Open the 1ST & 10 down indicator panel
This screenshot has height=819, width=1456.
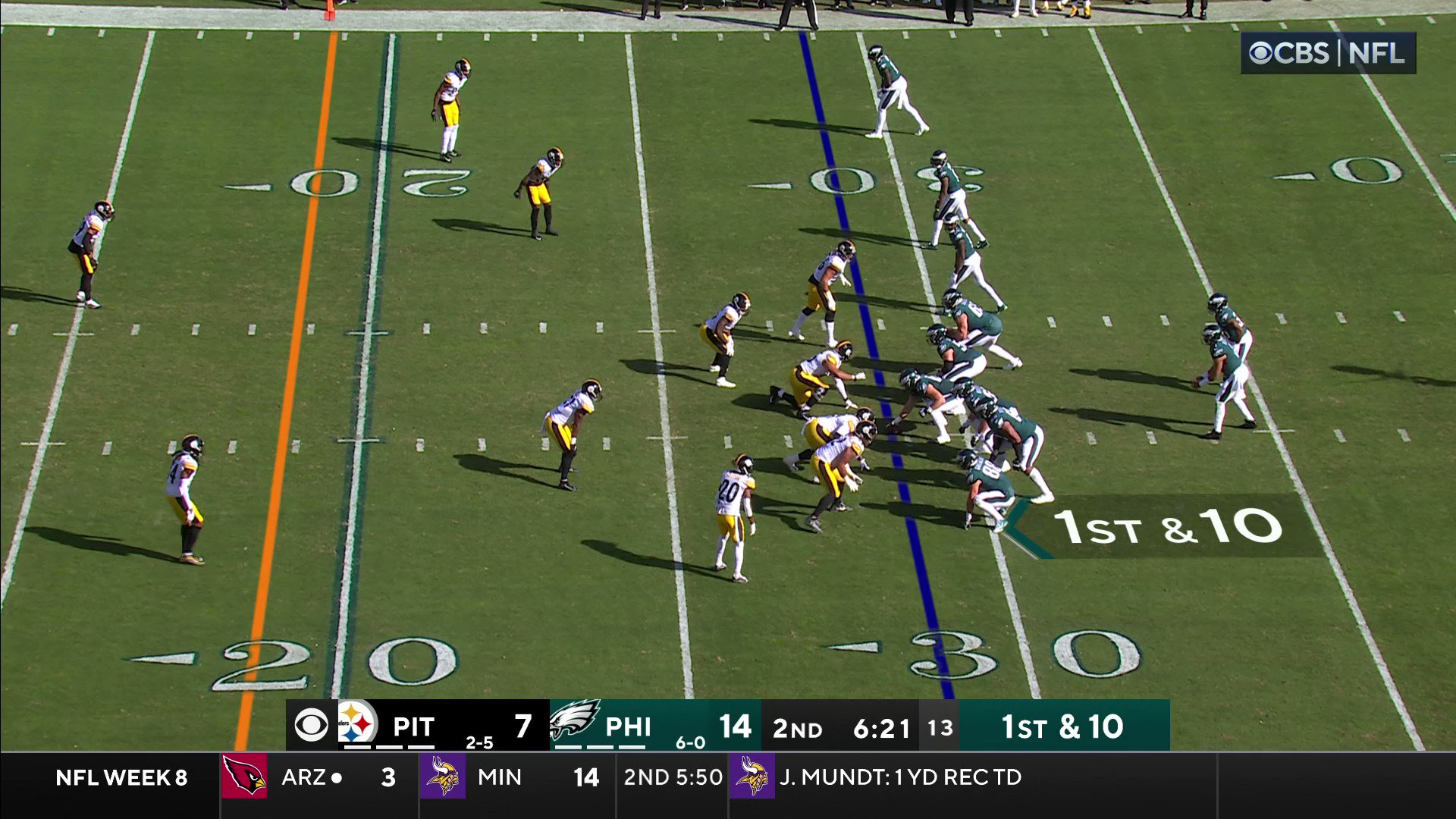tap(1063, 726)
